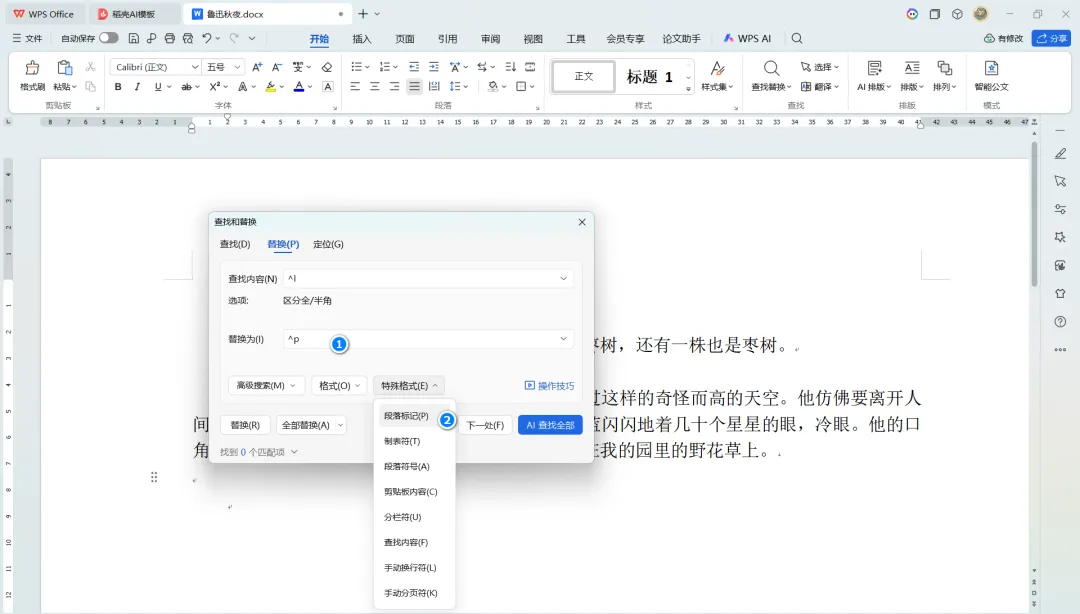Expand the matches found chevron
The width and height of the screenshot is (1080, 614).
(294, 452)
